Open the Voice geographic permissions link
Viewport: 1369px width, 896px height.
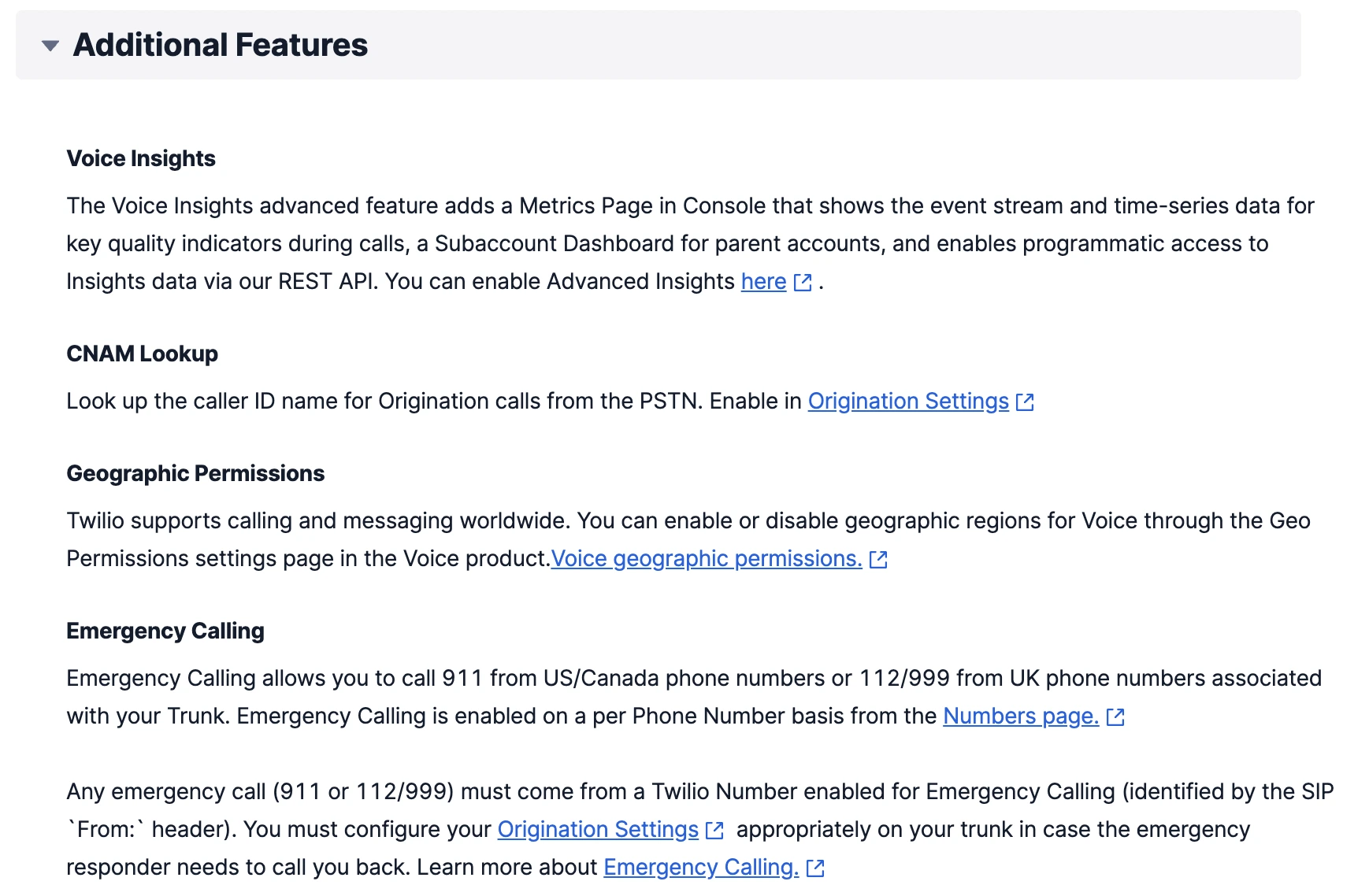coord(706,559)
